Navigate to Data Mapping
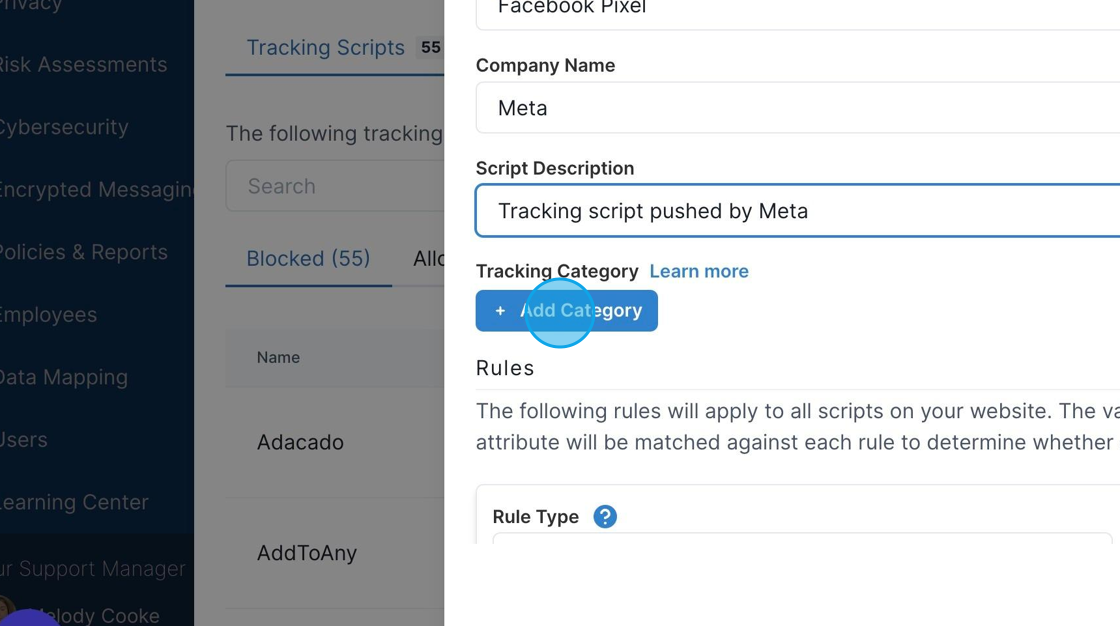 [64, 377]
